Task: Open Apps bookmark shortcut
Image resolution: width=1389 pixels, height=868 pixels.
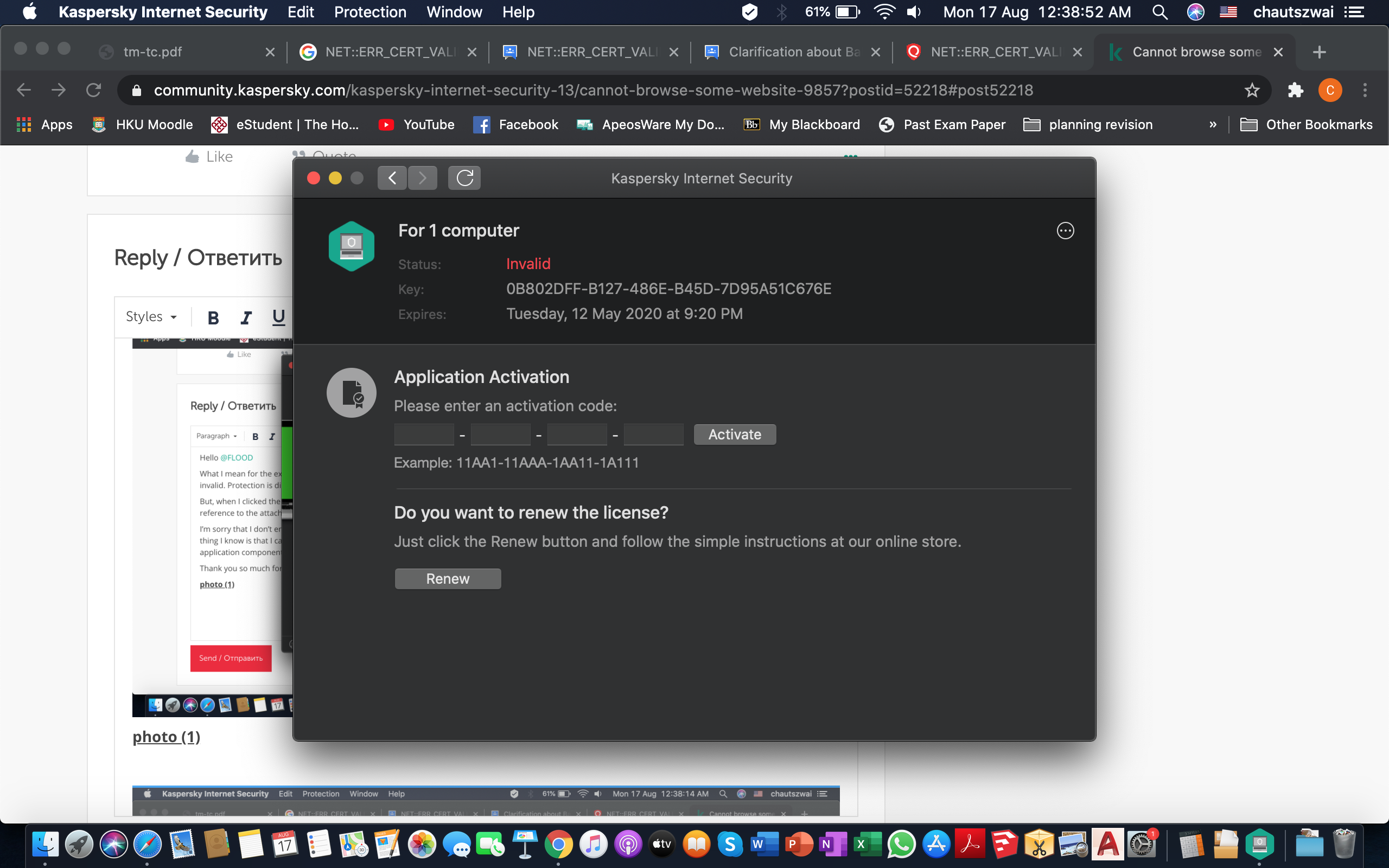Action: (44, 125)
